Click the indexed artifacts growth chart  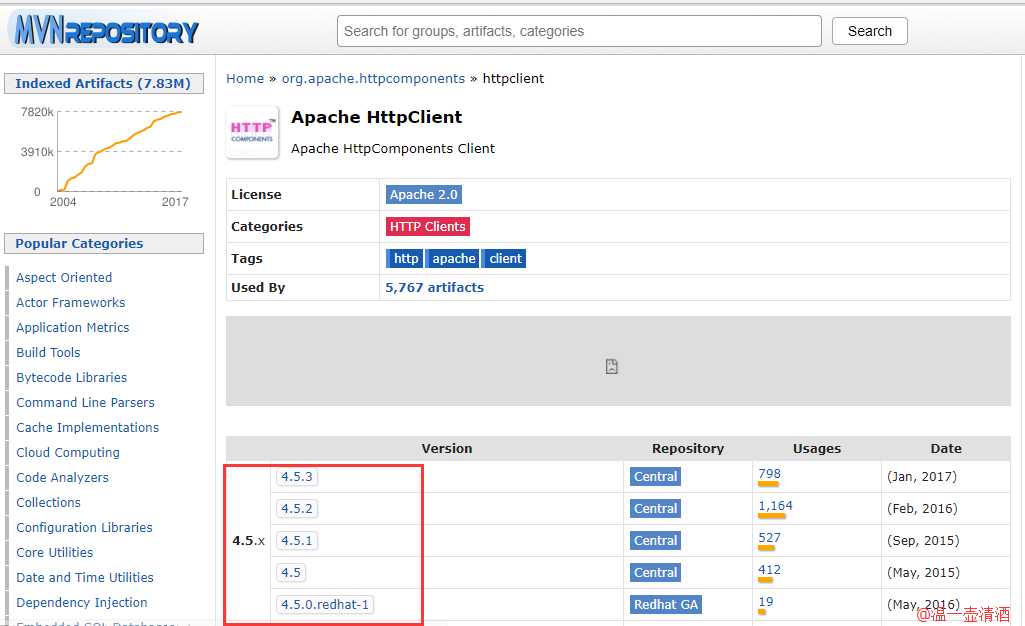pos(105,157)
